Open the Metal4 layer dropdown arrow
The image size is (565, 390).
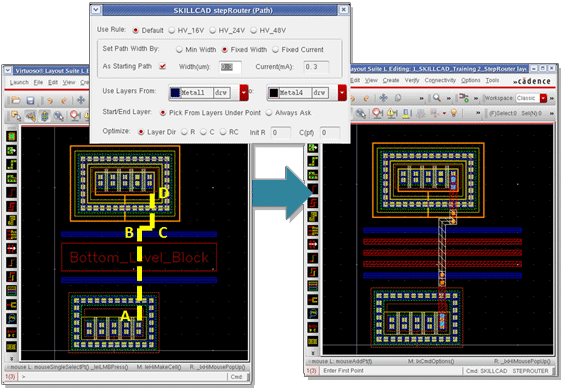tap(342, 93)
